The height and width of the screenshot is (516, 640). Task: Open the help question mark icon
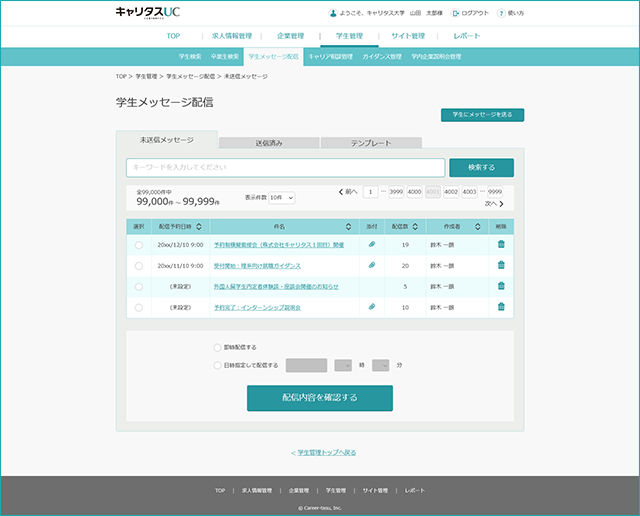(x=501, y=13)
